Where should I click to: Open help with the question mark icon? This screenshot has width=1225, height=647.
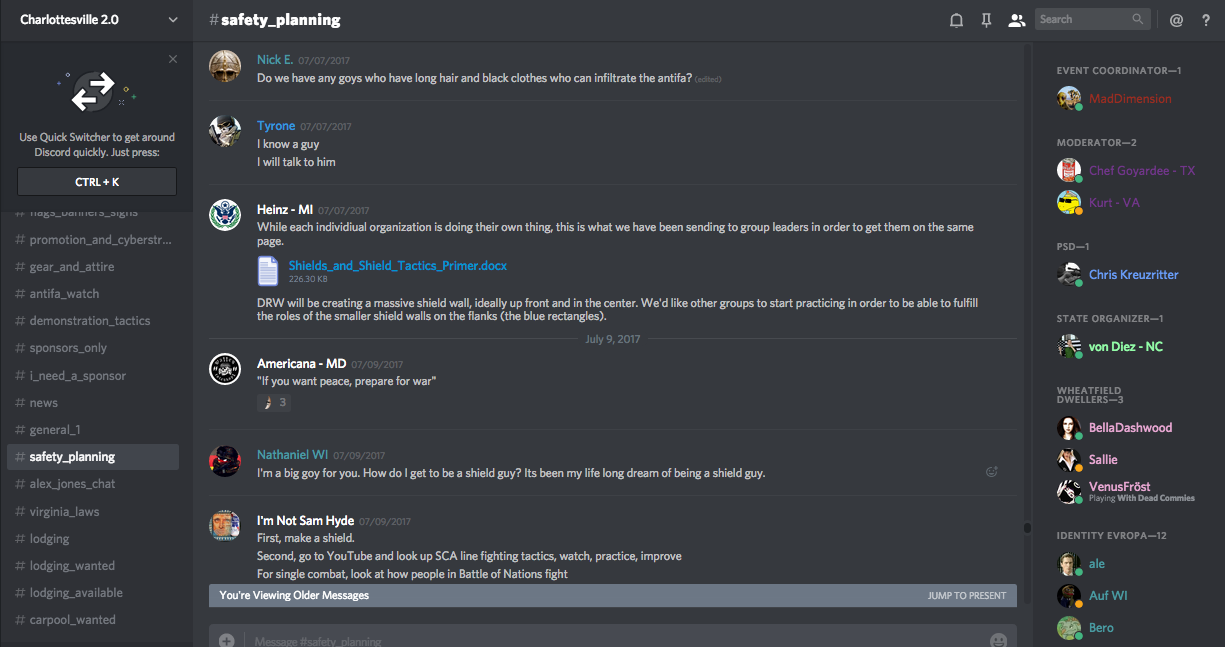pyautogui.click(x=1206, y=20)
